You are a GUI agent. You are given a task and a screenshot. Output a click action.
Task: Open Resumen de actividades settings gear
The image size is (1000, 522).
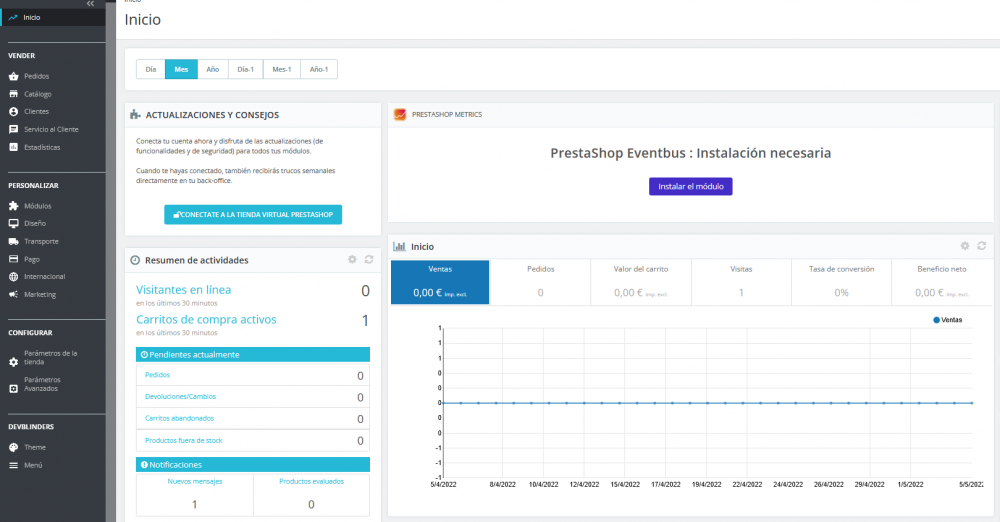click(x=352, y=260)
